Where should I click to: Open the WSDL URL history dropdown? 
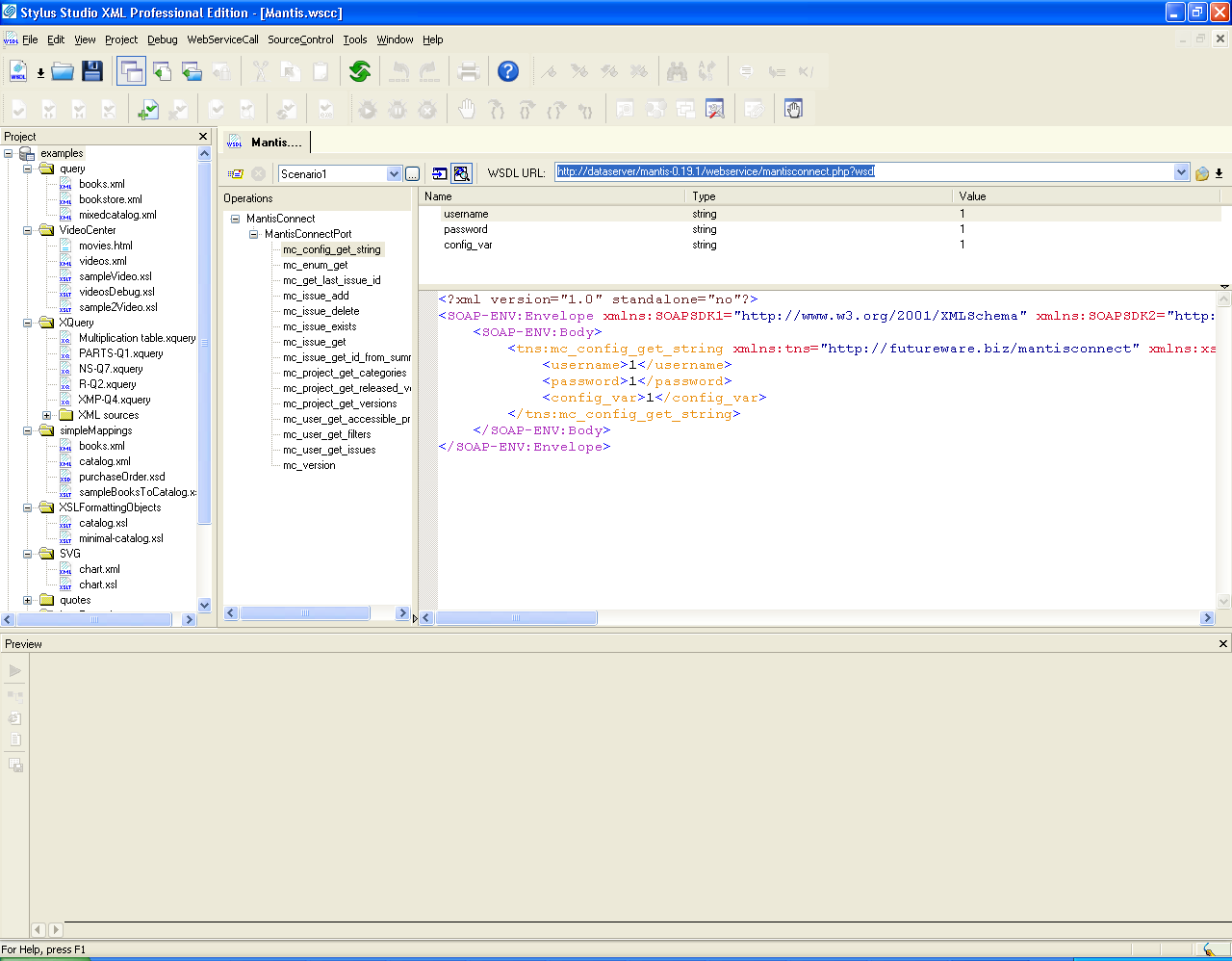pyautogui.click(x=1182, y=172)
